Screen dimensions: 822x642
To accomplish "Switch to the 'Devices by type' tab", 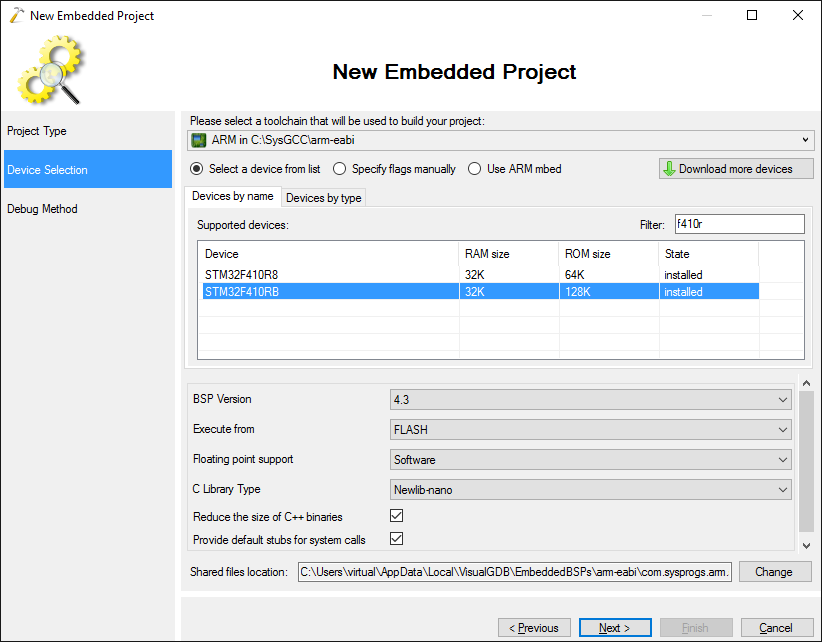I will point(323,198).
